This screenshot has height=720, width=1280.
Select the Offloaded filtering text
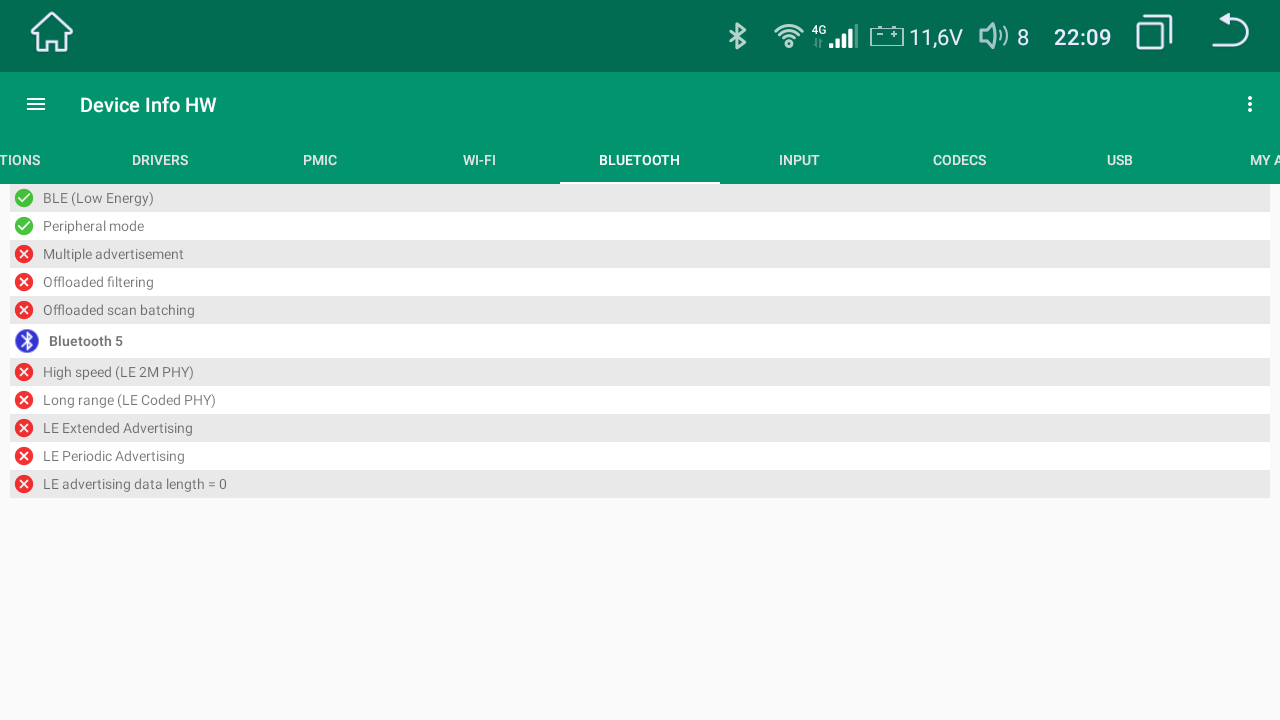(98, 282)
